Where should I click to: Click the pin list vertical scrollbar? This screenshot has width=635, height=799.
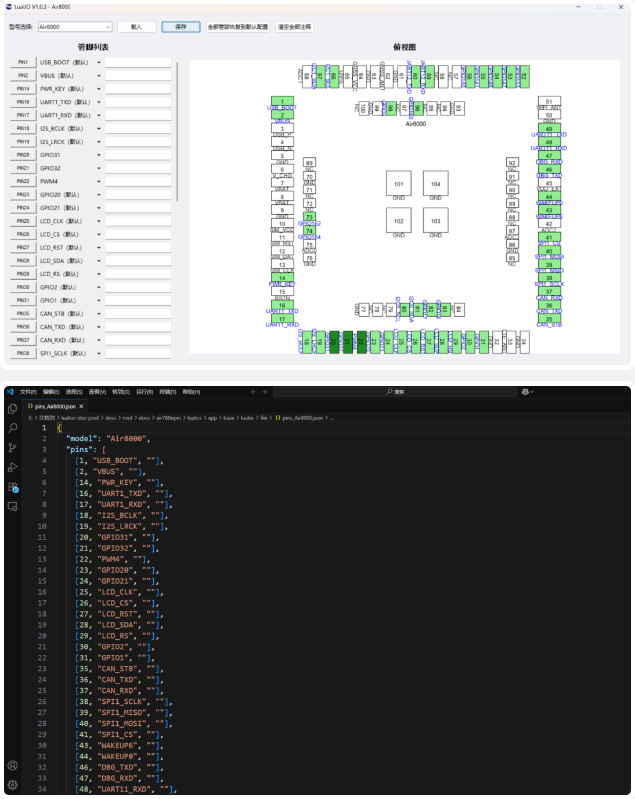click(177, 131)
